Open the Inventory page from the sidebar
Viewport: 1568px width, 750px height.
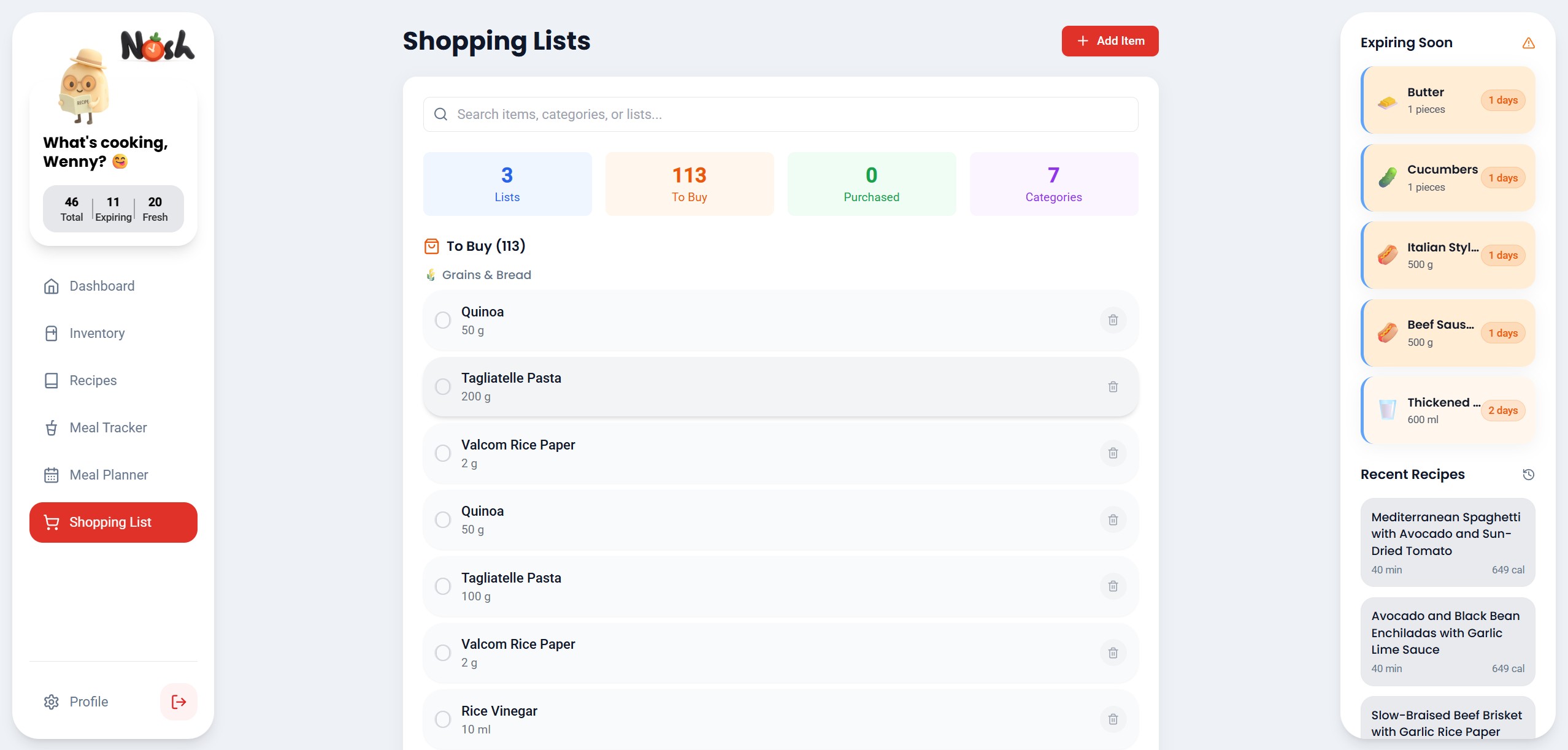coord(97,333)
